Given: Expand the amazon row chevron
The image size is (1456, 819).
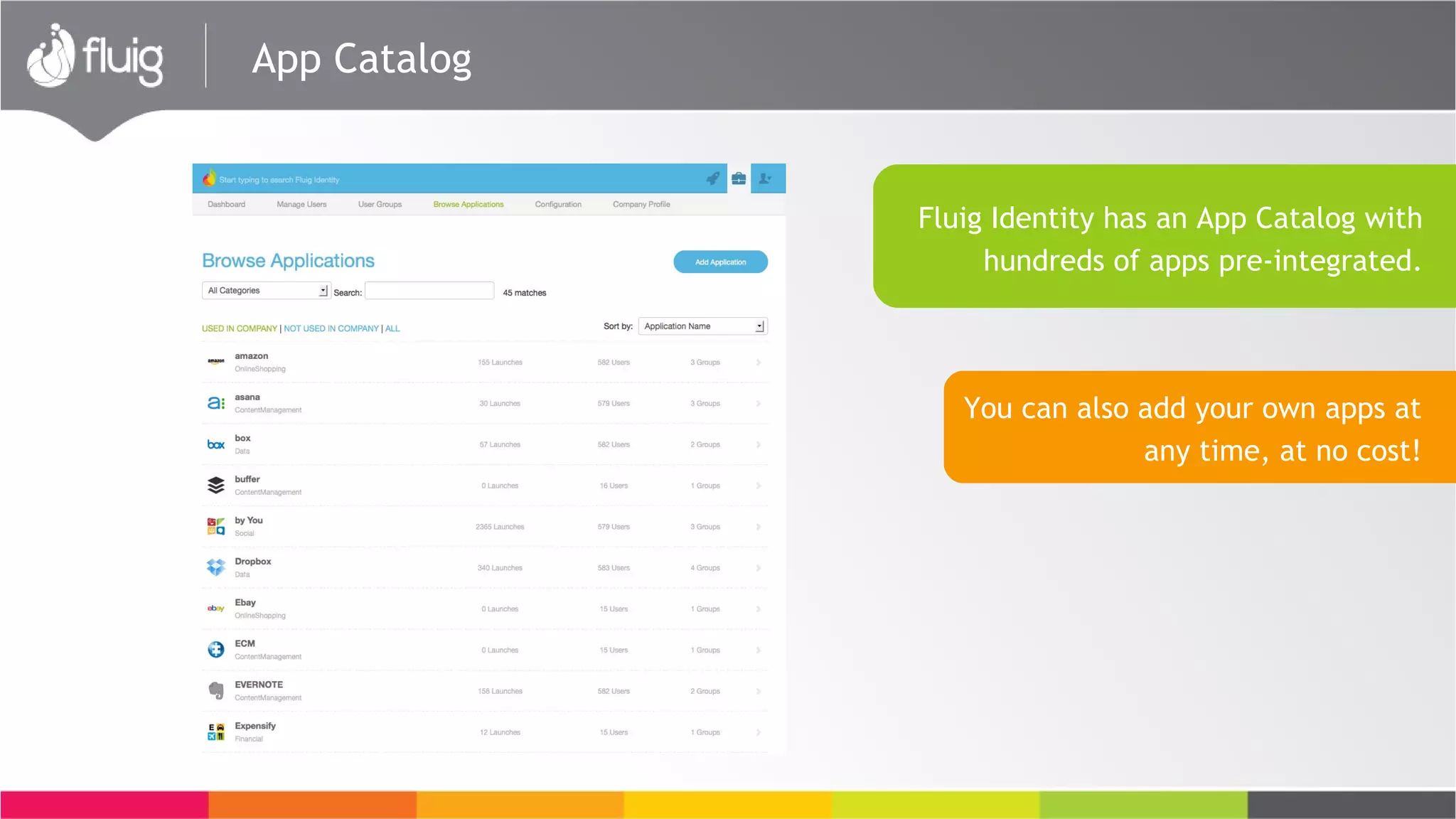Looking at the screenshot, I should point(759,363).
